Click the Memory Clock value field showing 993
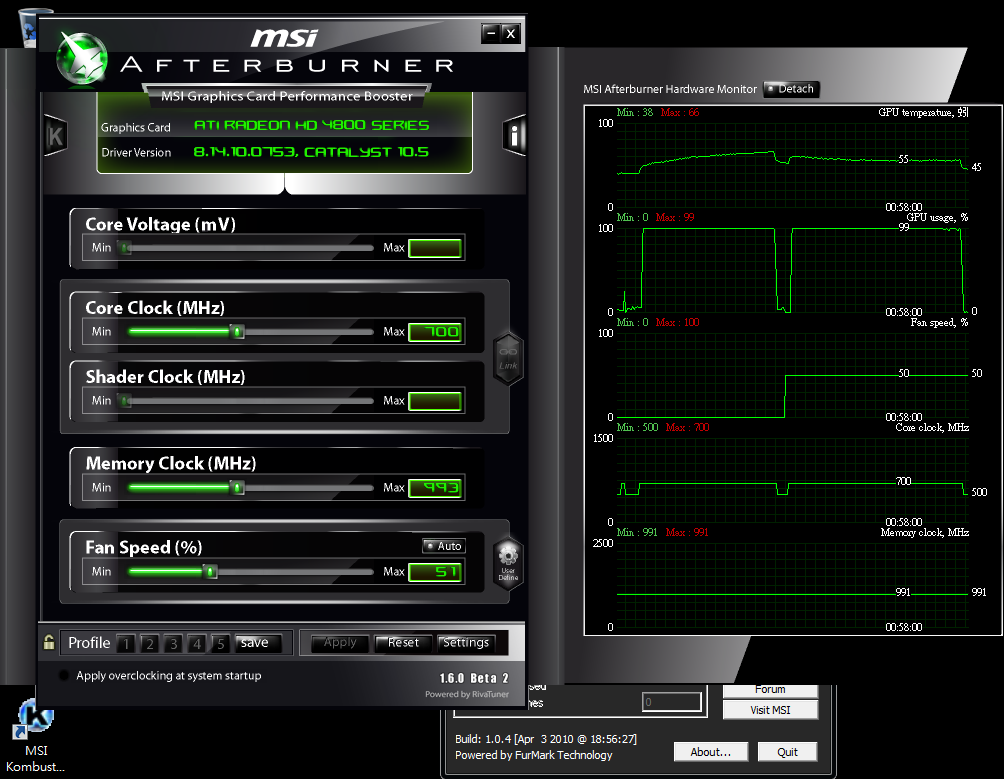This screenshot has height=779, width=1004. point(435,488)
